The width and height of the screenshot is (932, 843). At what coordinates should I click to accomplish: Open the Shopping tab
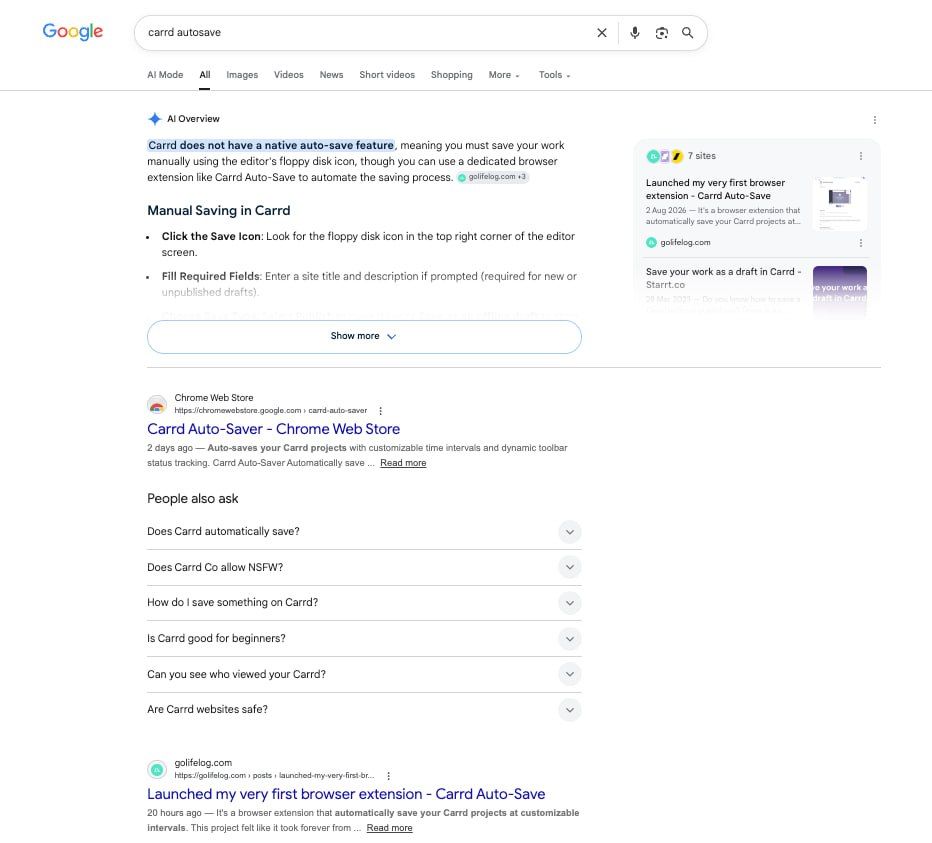coord(452,75)
